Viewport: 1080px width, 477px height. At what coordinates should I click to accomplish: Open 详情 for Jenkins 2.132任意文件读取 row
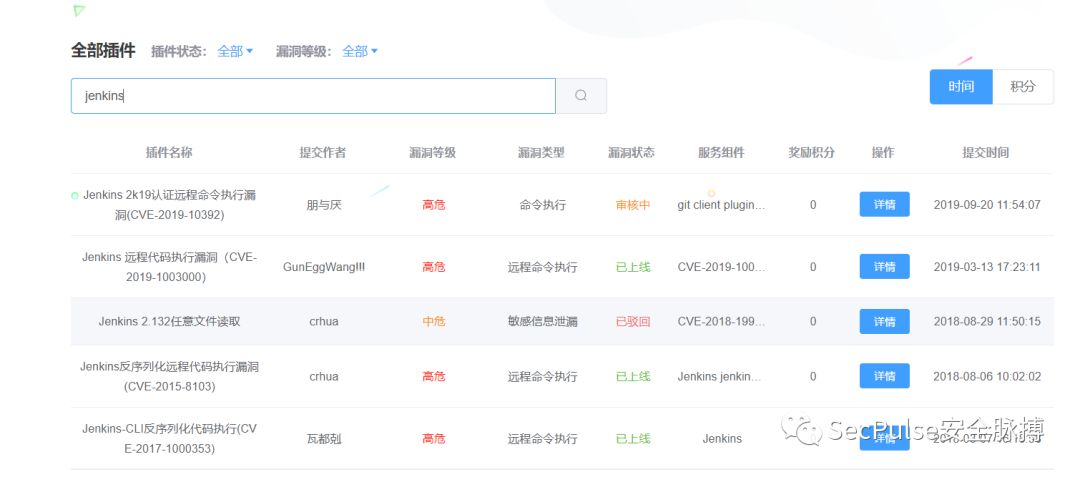pos(884,321)
